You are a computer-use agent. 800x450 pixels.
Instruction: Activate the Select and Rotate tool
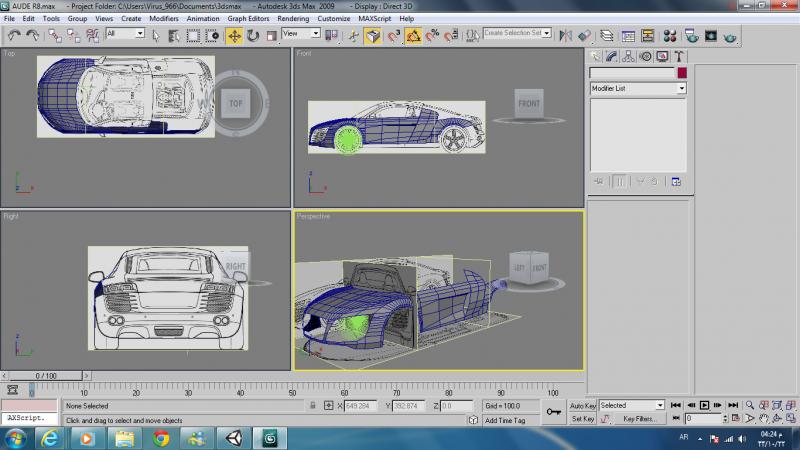point(253,36)
